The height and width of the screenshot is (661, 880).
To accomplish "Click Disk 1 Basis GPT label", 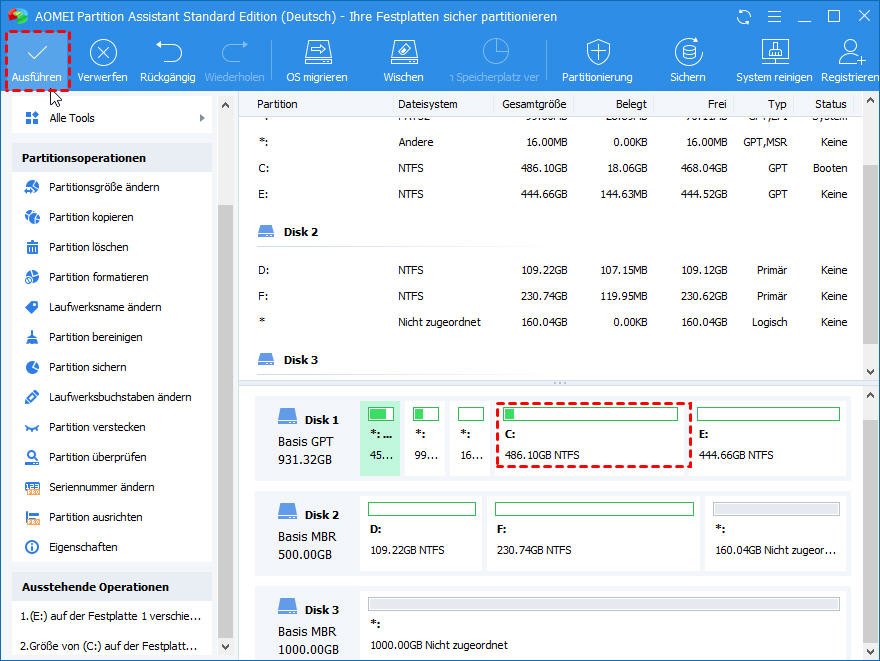I will point(308,439).
